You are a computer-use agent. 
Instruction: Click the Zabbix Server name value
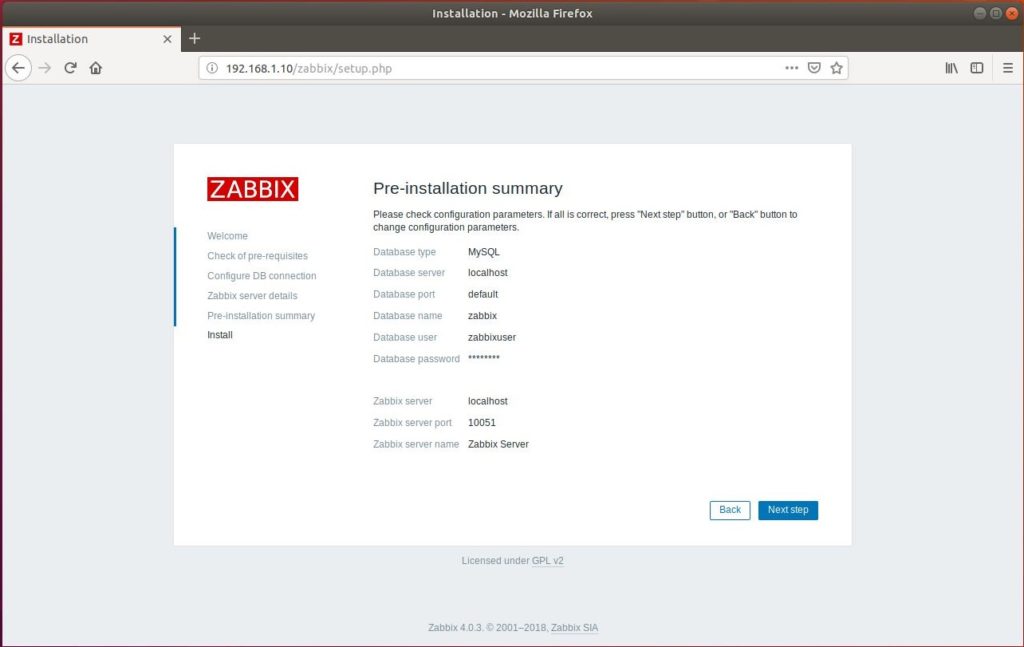pos(498,445)
